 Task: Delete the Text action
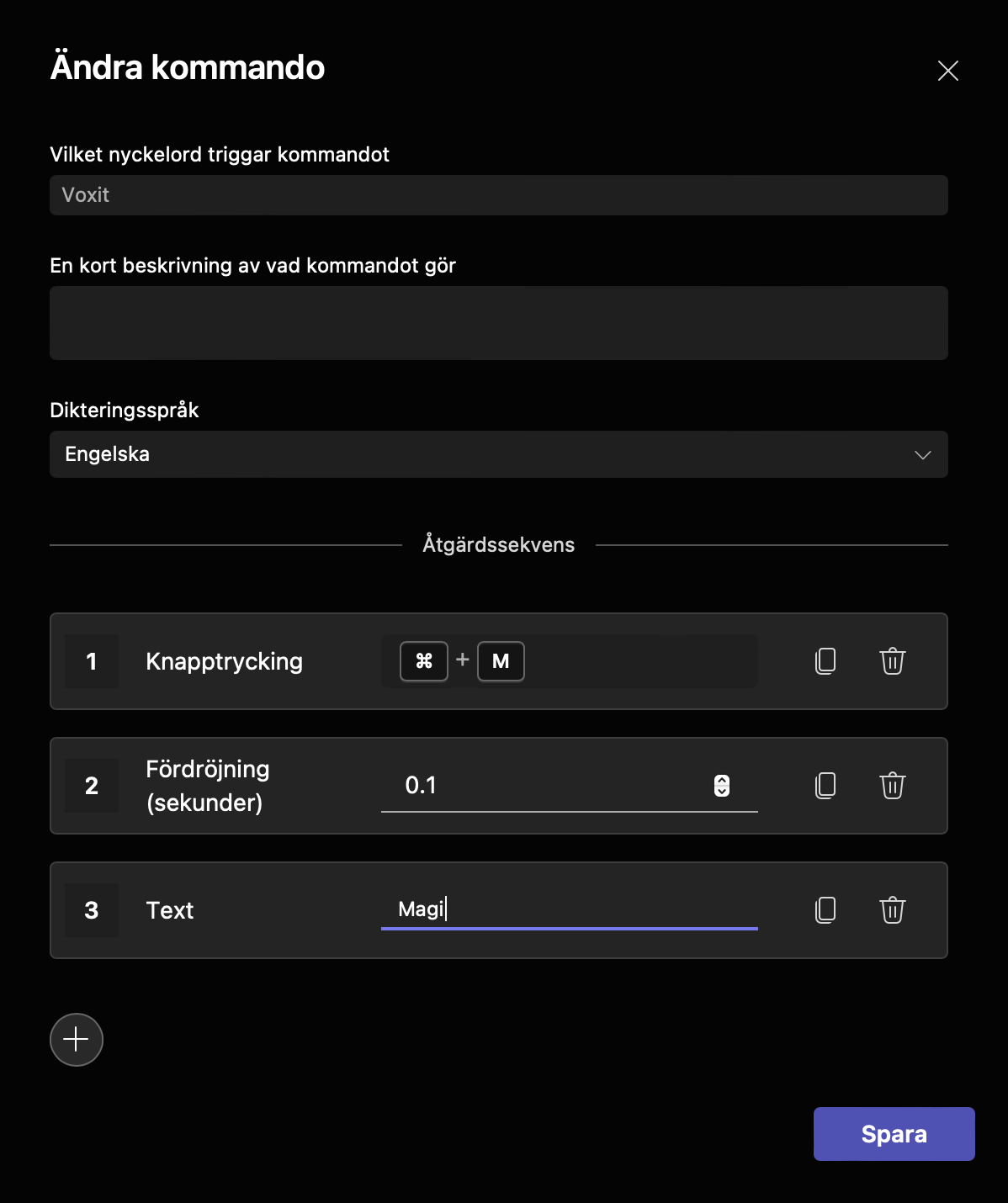click(x=892, y=910)
